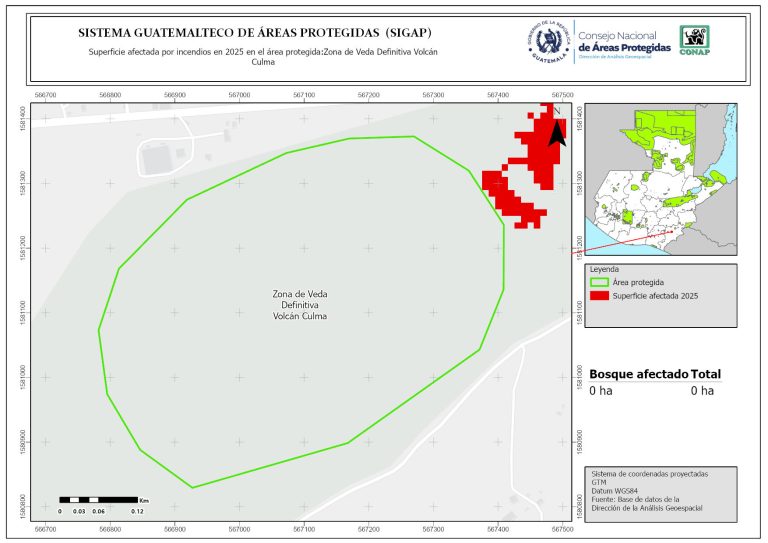
Task: Click the Leyenda legend title
Action: coord(604,270)
